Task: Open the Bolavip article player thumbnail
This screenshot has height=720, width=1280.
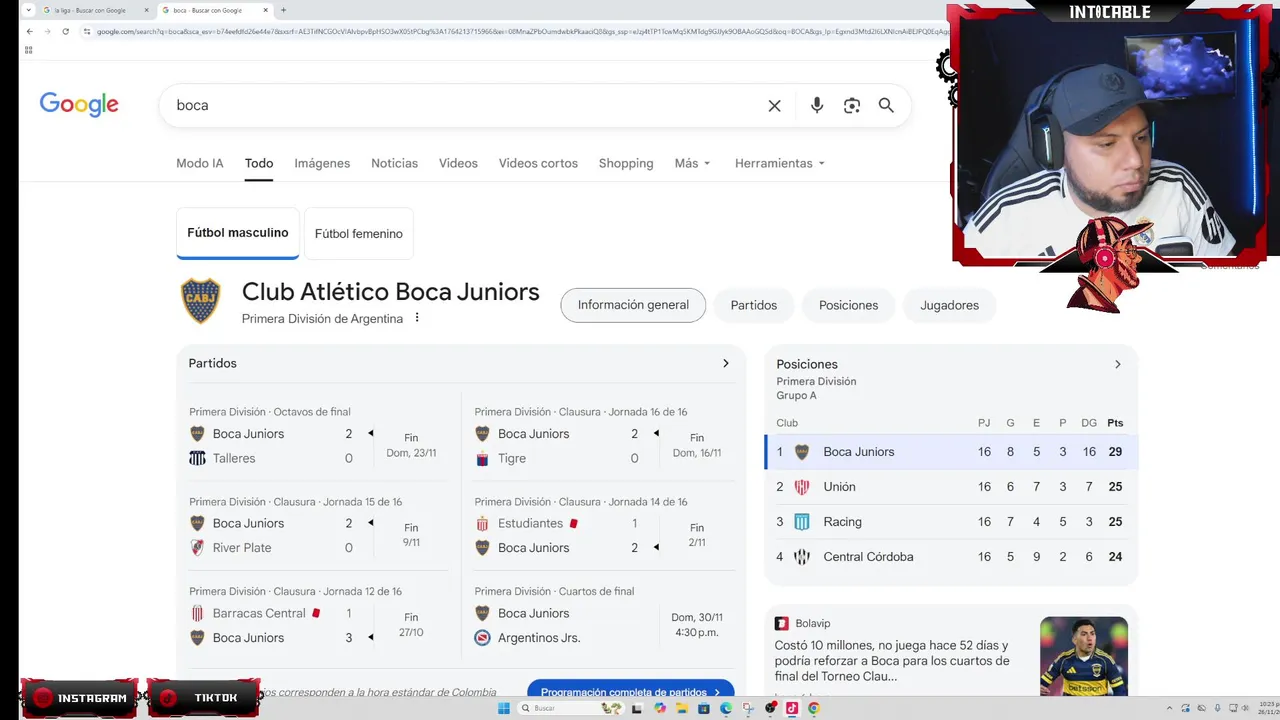Action: coord(1084,656)
